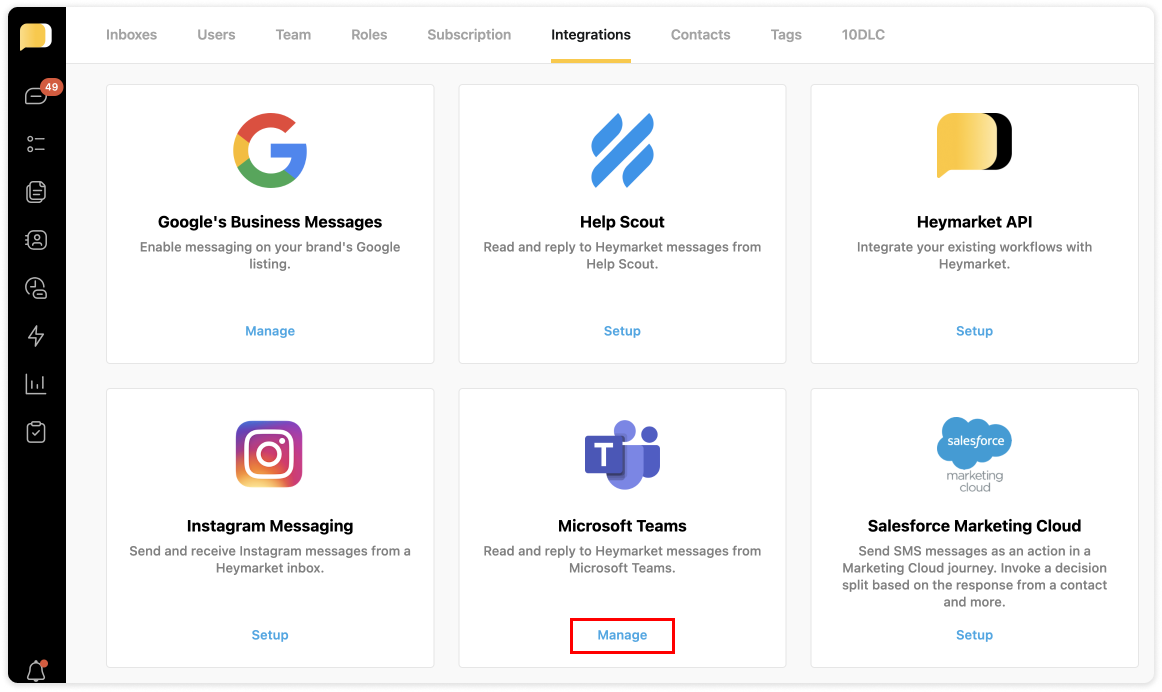Screen dimensions: 1162x692
Task: Click the "Help Scout" card title
Action: coord(622,222)
